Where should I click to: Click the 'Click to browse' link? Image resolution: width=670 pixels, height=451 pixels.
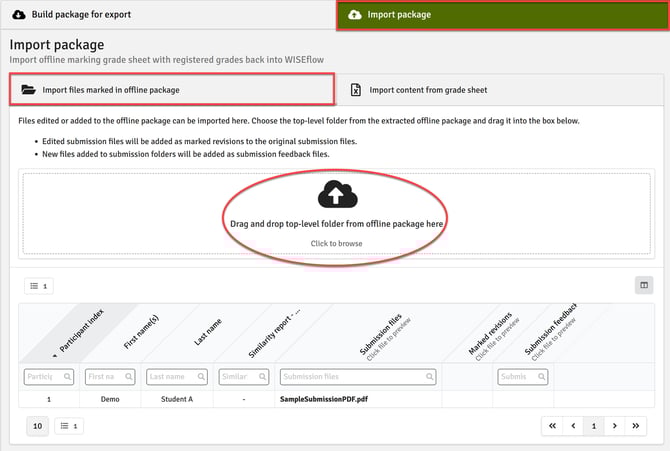[336, 243]
